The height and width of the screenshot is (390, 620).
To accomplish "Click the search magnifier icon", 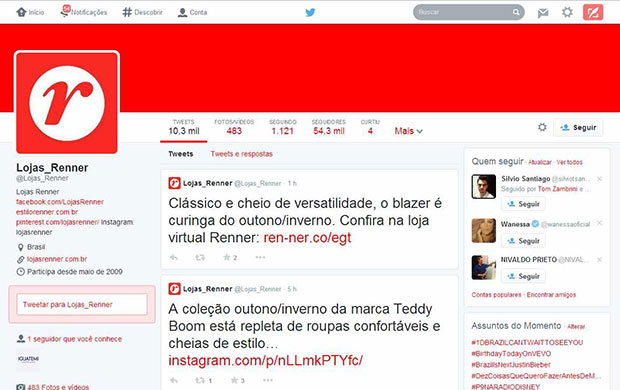I will 516,12.
